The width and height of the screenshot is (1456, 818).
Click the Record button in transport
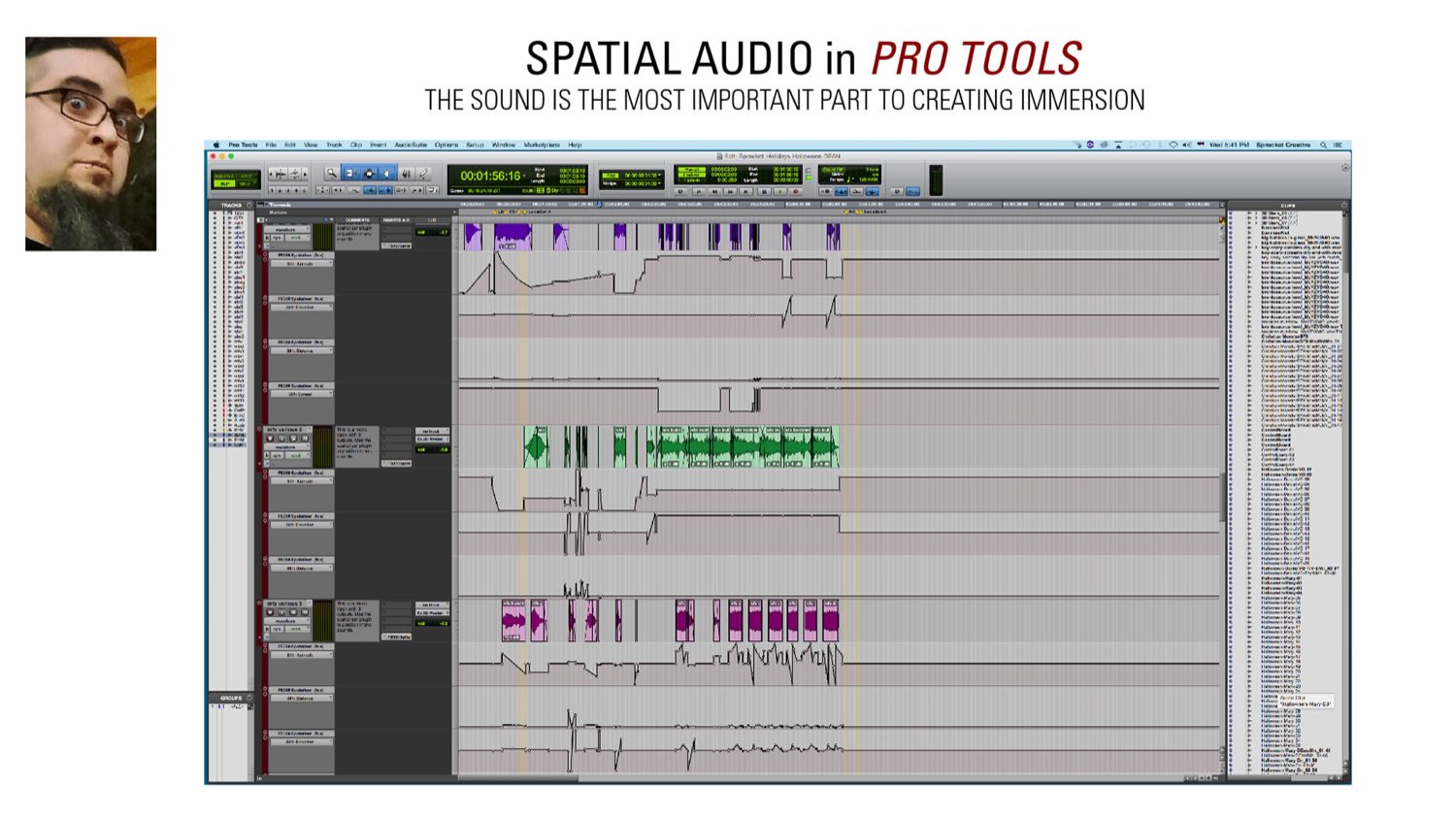(795, 191)
